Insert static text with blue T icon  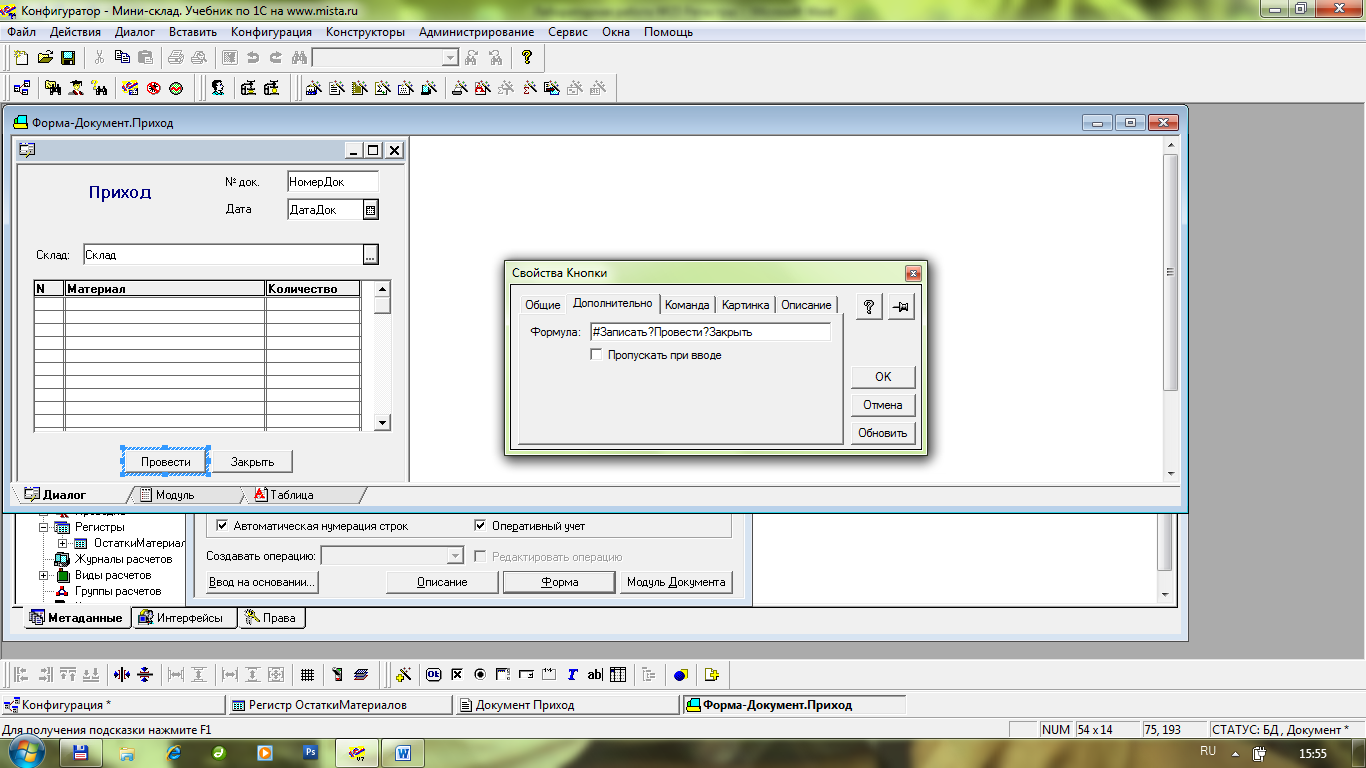(572, 675)
